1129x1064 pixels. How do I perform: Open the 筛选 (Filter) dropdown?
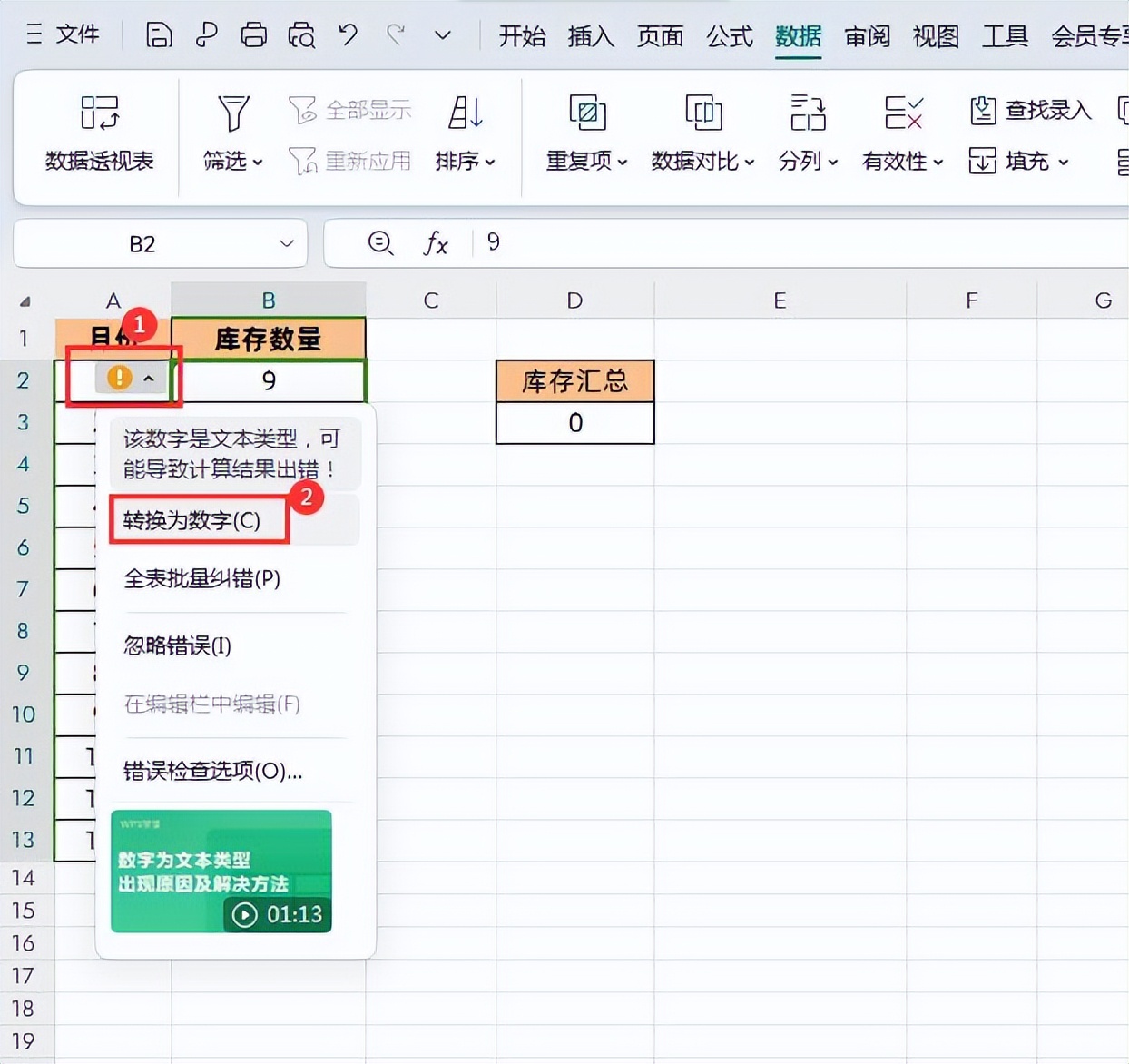pyautogui.click(x=232, y=163)
